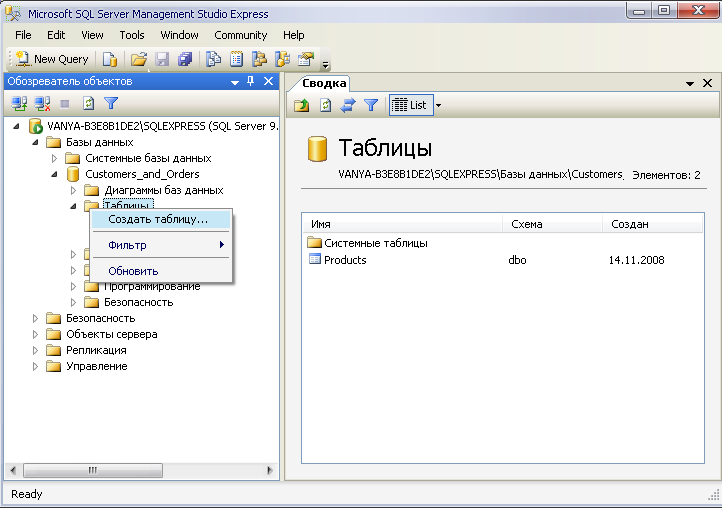722x510 pixels.
Task: Click the scroll right arrow in Object Explorer
Action: pos(270,470)
